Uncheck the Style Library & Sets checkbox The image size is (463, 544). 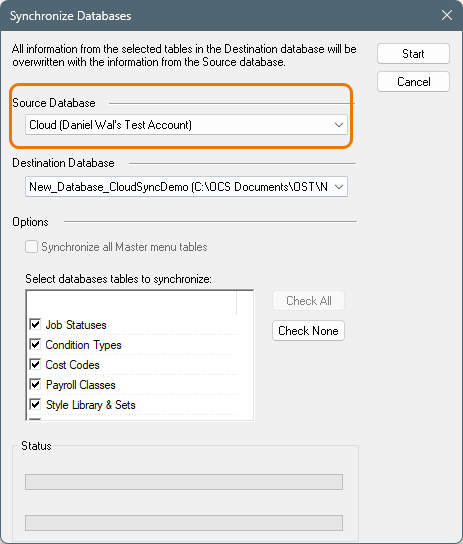pos(35,405)
